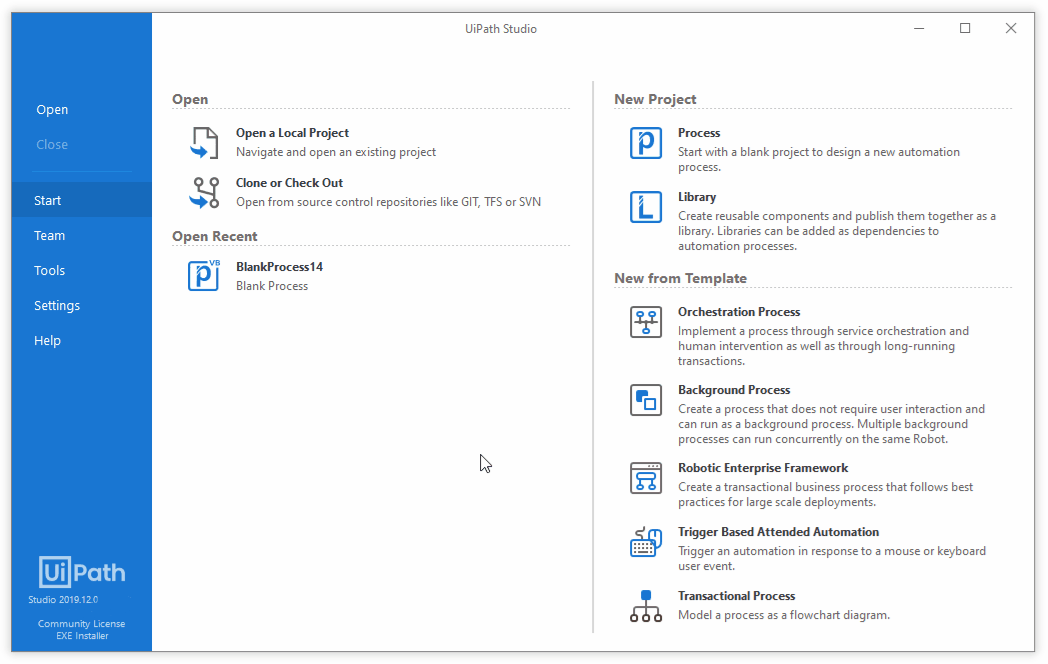Click the Open a Local Project icon
The width and height of the screenshot is (1048, 664).
click(204, 142)
